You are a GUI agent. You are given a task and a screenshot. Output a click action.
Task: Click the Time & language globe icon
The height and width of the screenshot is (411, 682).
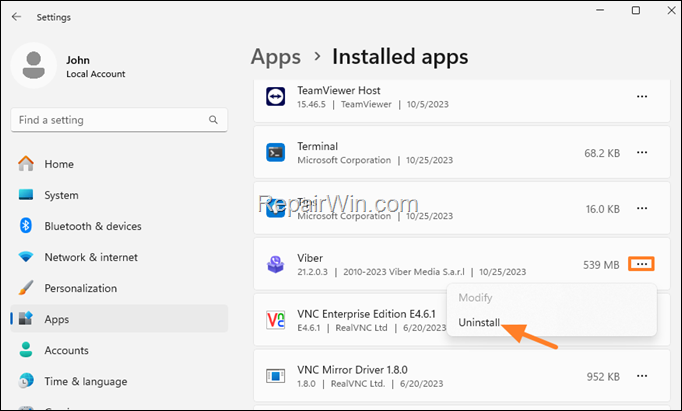[26, 381]
